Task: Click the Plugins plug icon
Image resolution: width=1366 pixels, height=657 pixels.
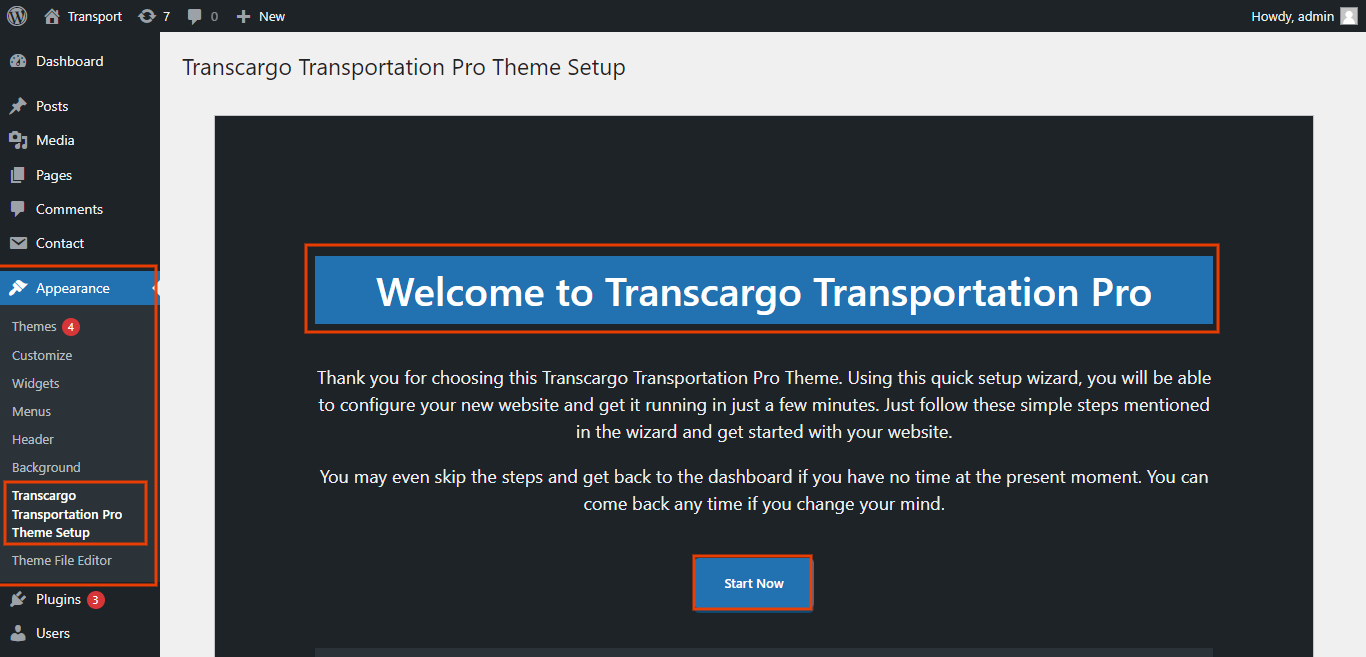Action: pos(18,599)
